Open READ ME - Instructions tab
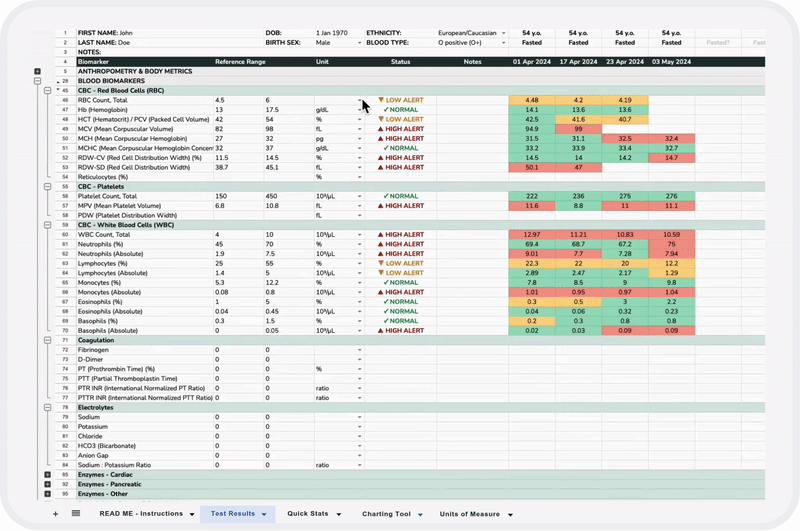This screenshot has width=800, height=531. [x=141, y=514]
